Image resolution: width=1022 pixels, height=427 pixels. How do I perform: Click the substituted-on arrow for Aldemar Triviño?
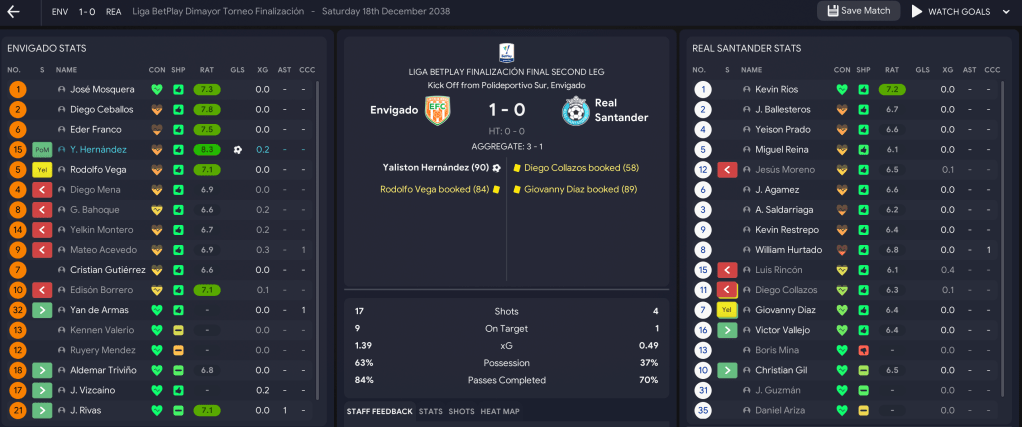[42, 370]
